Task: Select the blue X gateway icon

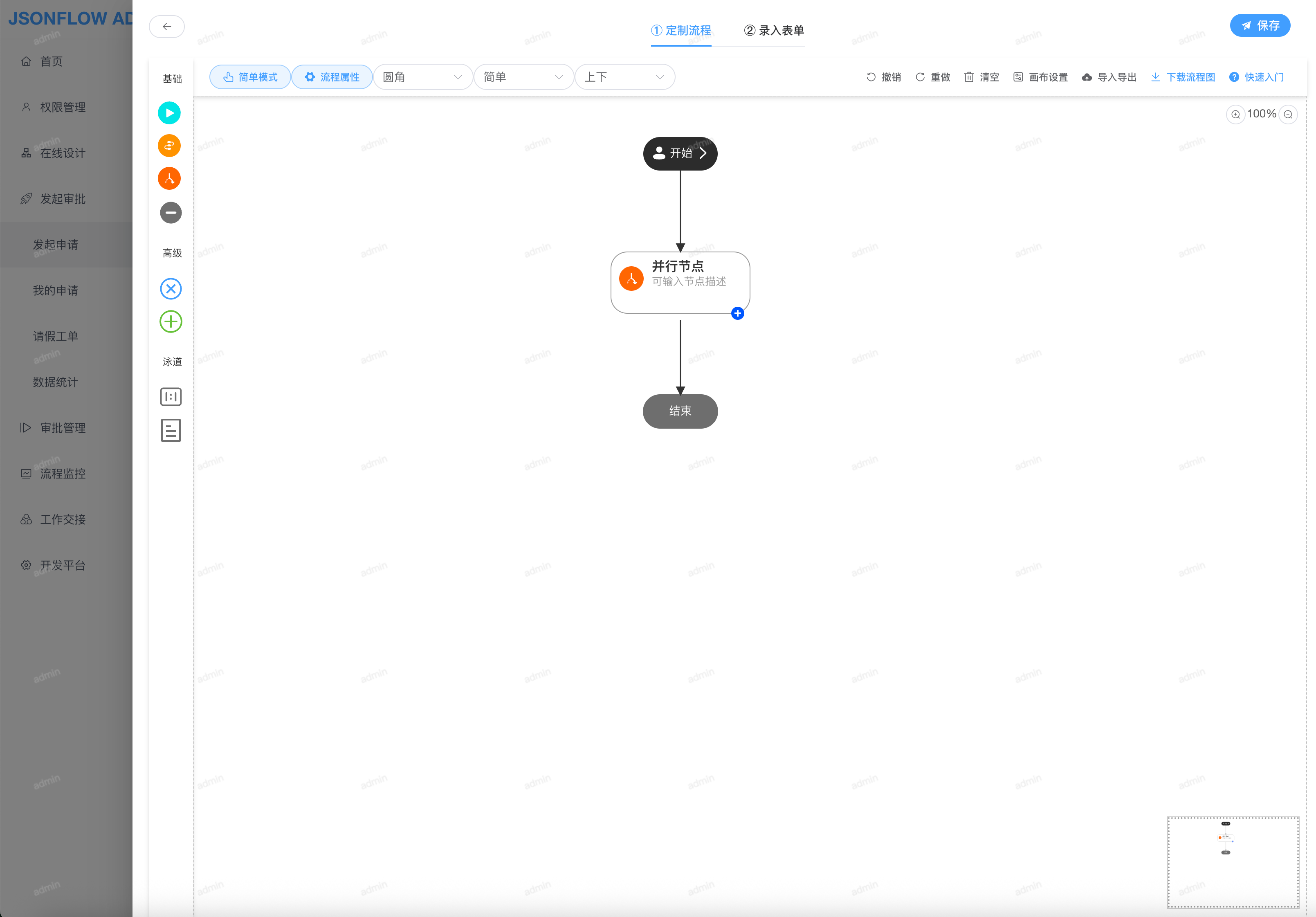Action: point(170,289)
